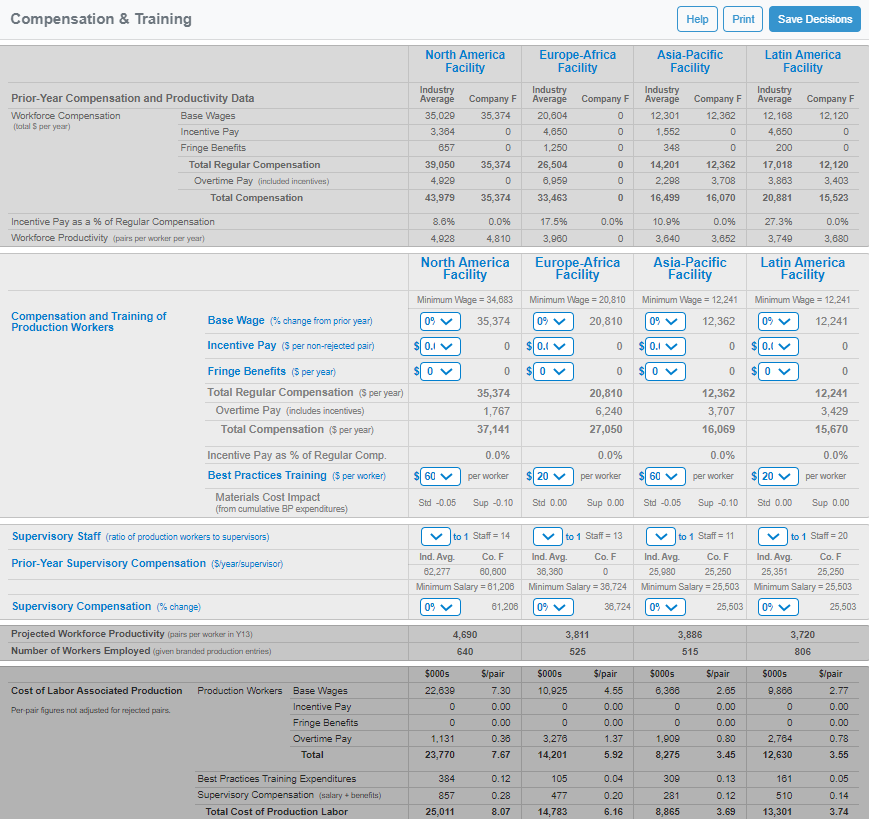
Task: Click the Compensation and Training of Production Workers heading
Action: point(88,322)
